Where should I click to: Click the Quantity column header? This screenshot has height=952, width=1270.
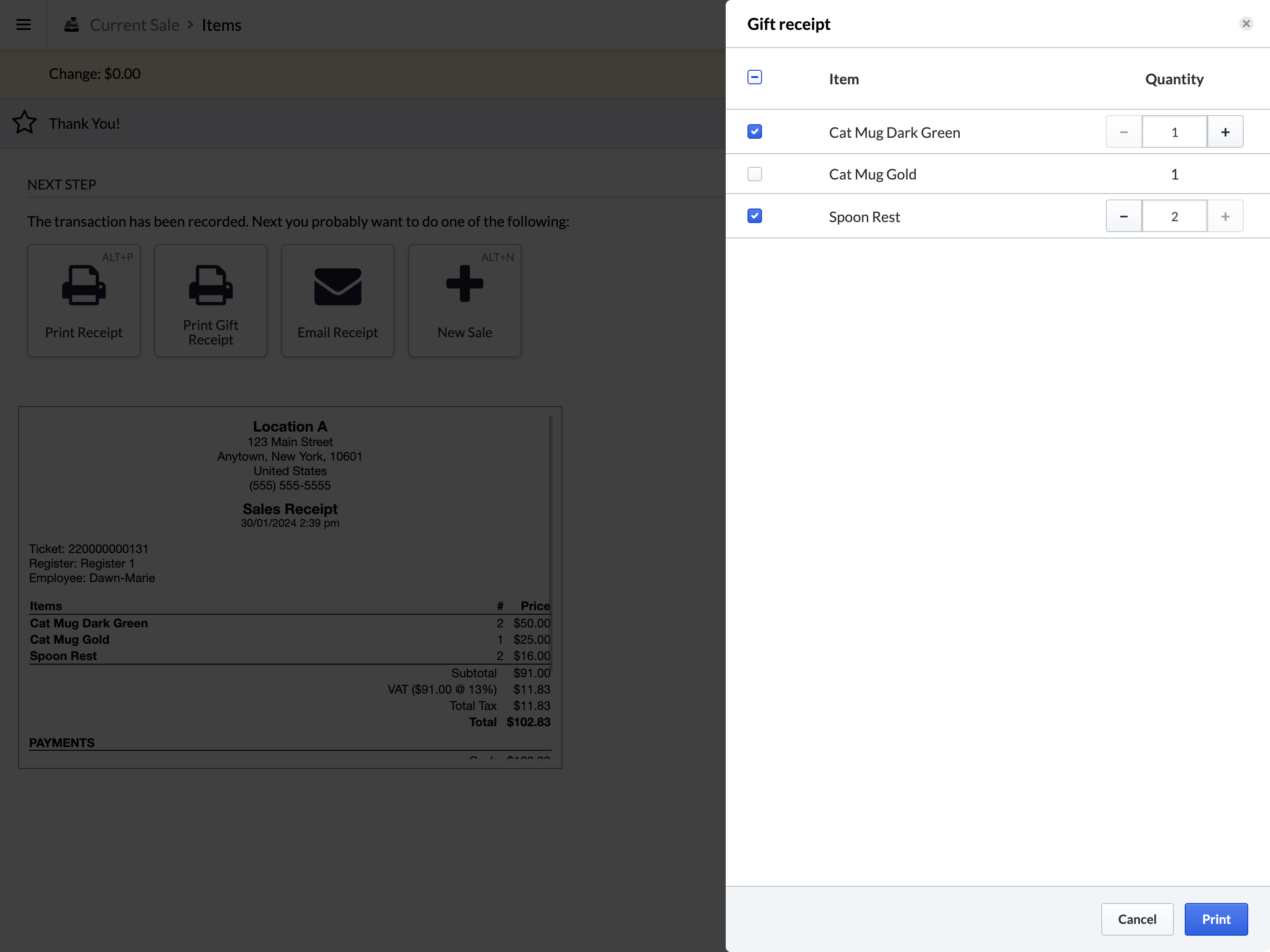click(1174, 79)
